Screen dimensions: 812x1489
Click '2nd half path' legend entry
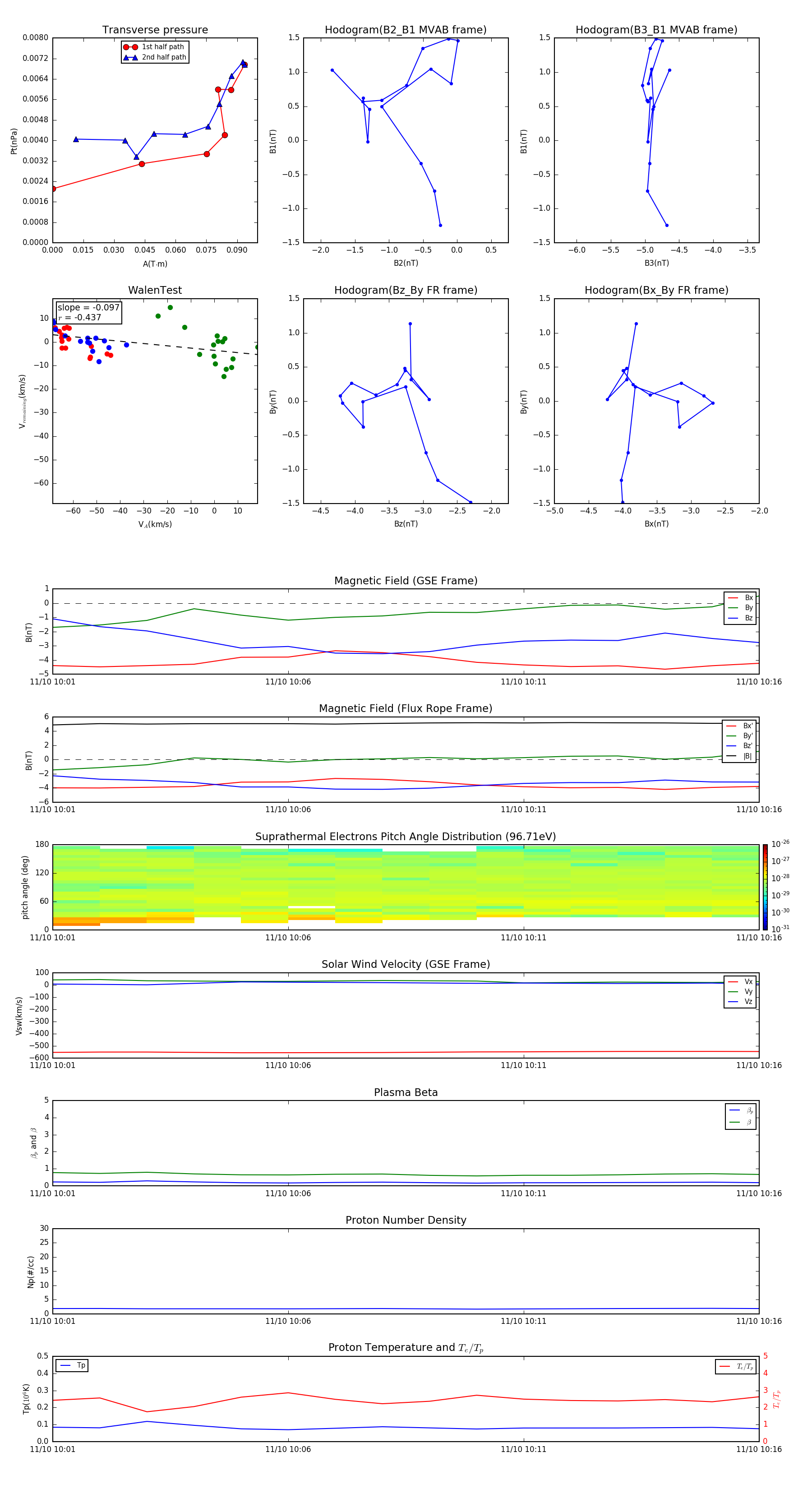pos(155,57)
